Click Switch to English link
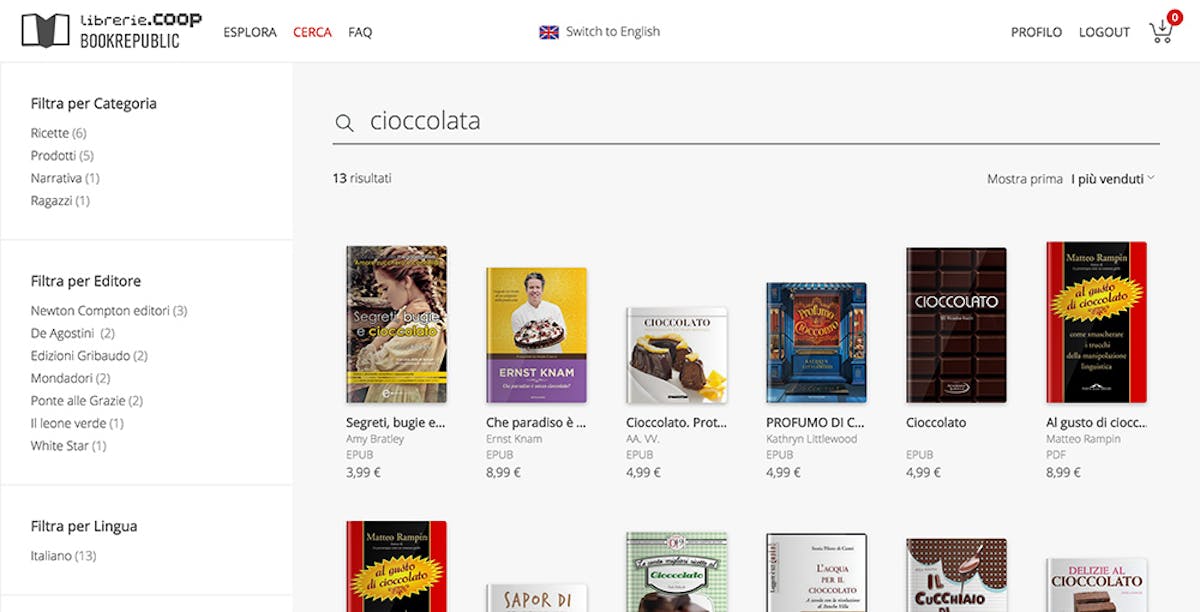Viewport: 1200px width, 612px height. click(x=613, y=31)
